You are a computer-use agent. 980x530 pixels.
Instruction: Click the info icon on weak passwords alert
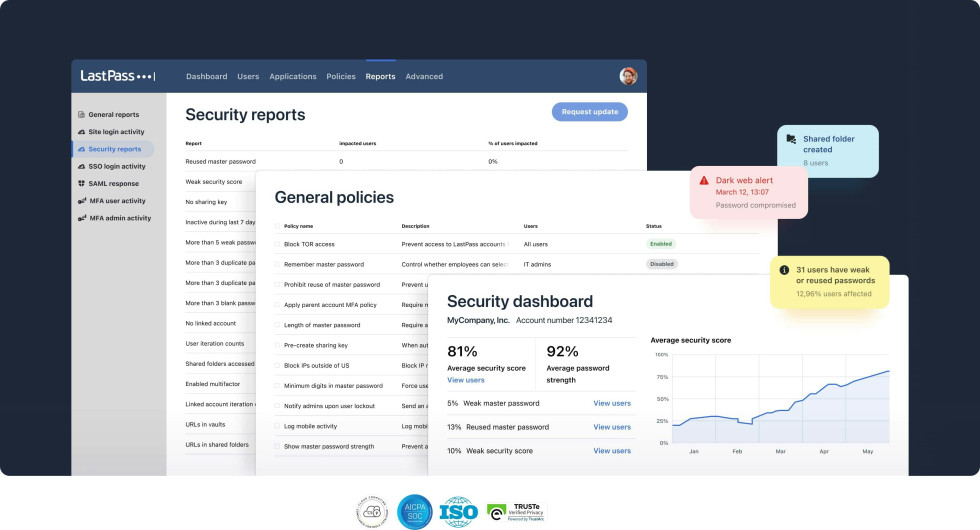click(x=785, y=270)
